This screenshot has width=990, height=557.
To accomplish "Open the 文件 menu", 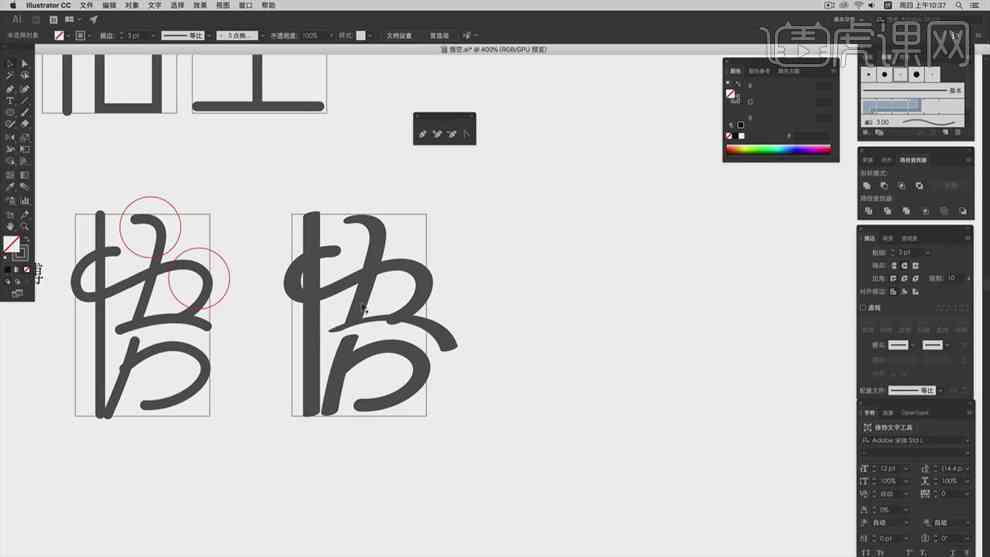I will click(86, 5).
